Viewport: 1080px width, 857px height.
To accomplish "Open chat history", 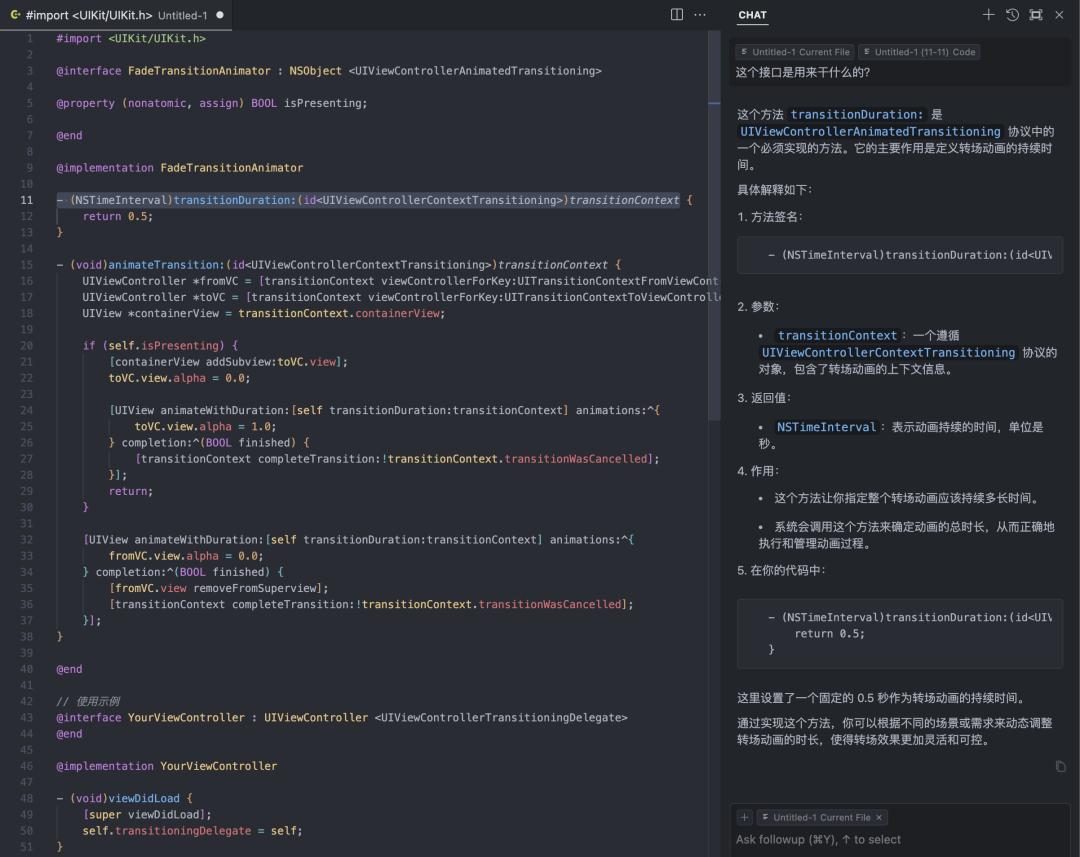I will 1012,15.
